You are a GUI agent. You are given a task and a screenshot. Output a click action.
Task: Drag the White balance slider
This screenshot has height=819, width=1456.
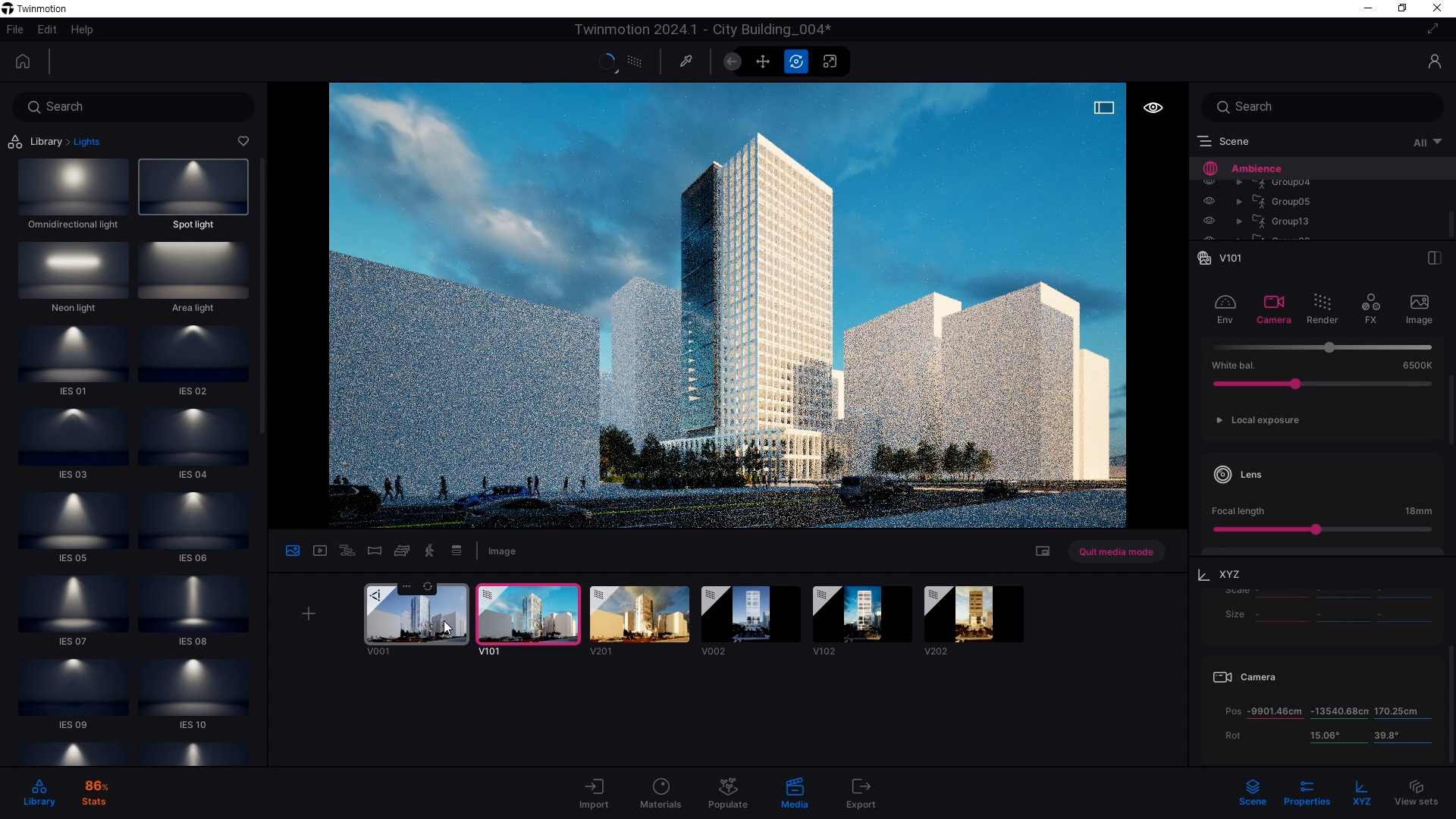coord(1295,383)
